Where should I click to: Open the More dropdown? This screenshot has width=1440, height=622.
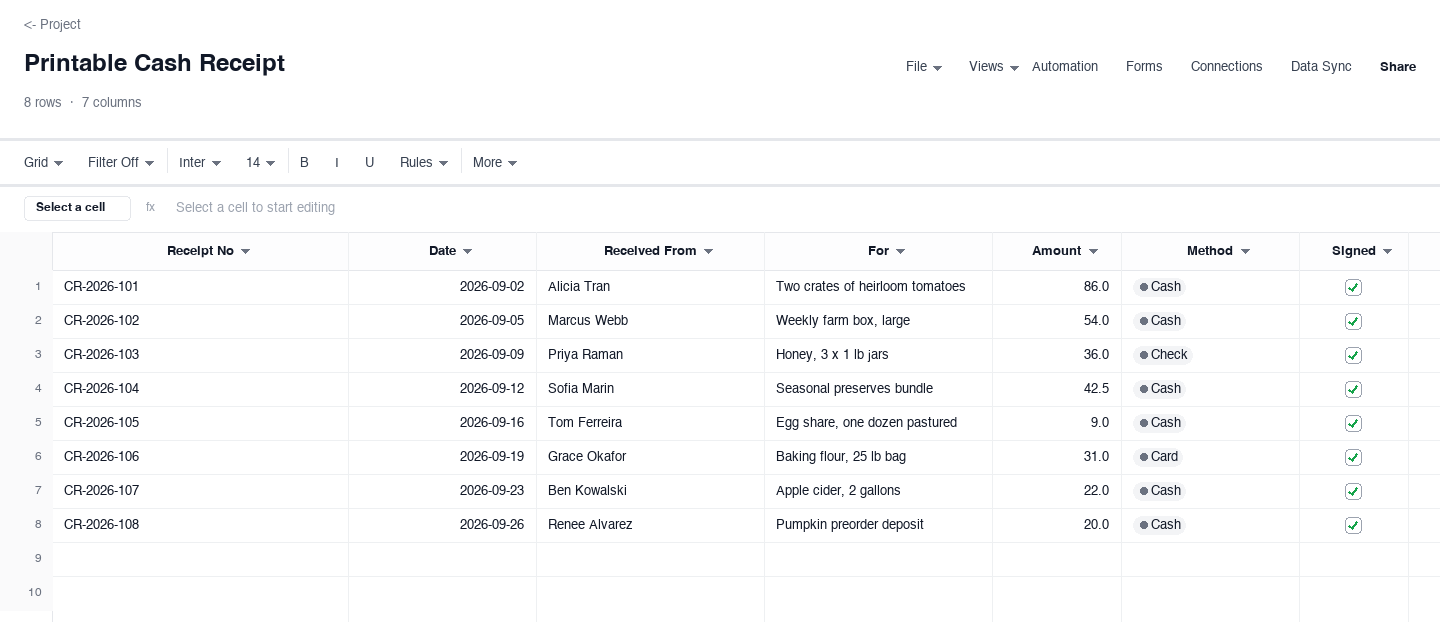(495, 162)
